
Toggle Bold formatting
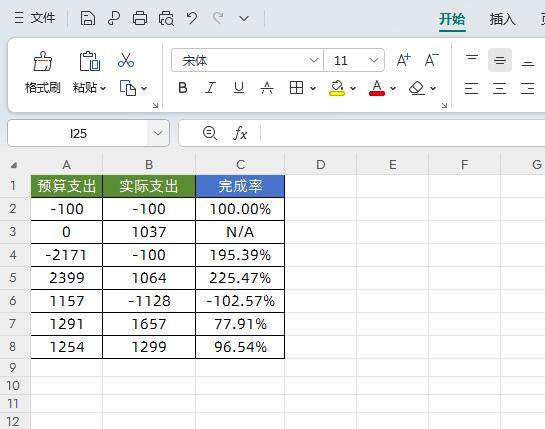183,88
